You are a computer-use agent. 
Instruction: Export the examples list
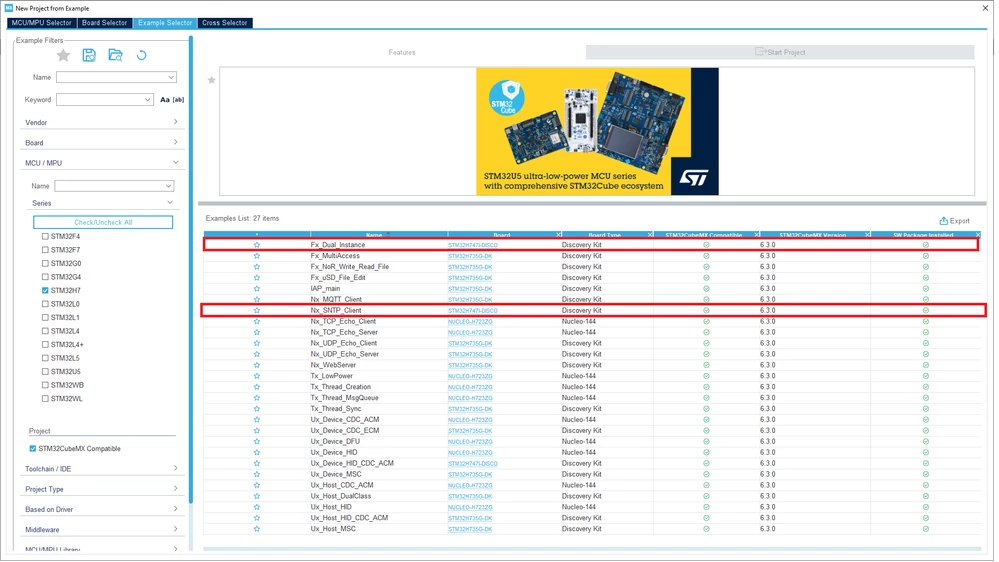click(954, 220)
